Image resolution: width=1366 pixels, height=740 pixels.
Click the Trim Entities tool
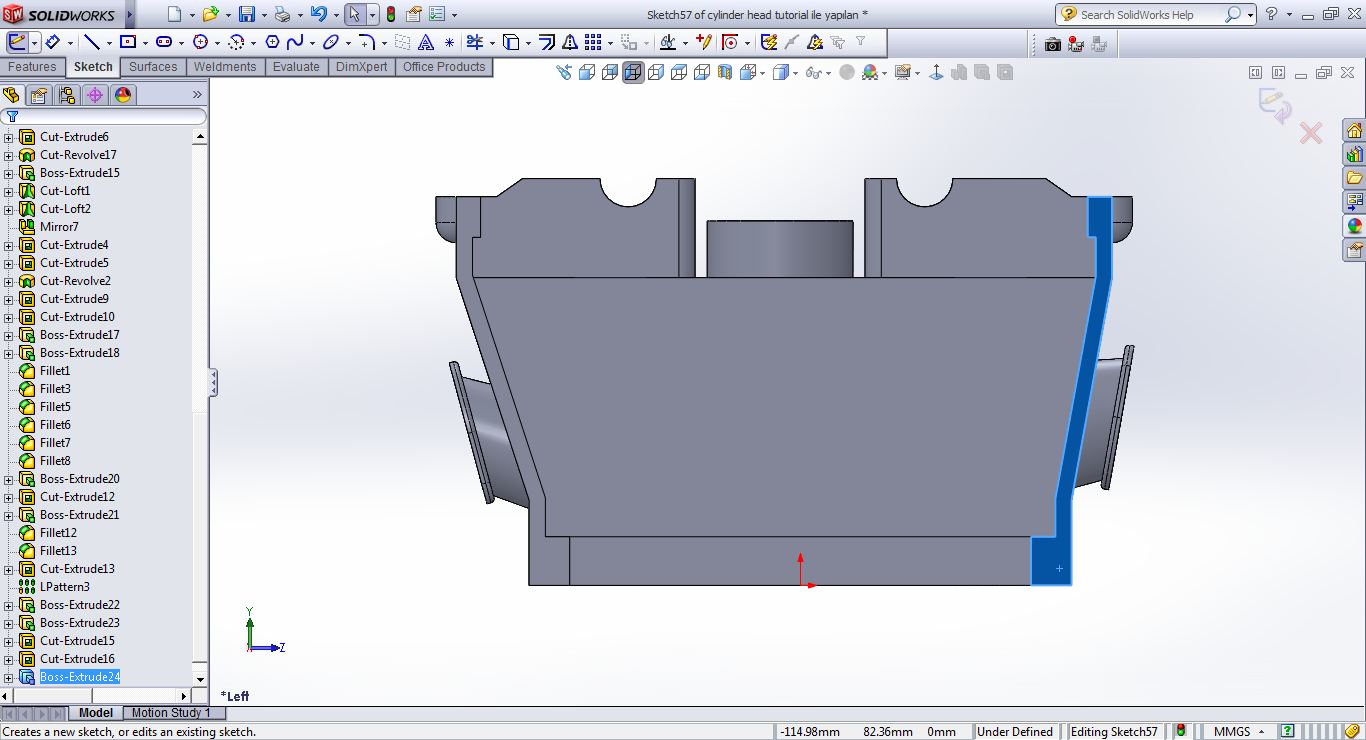474,42
